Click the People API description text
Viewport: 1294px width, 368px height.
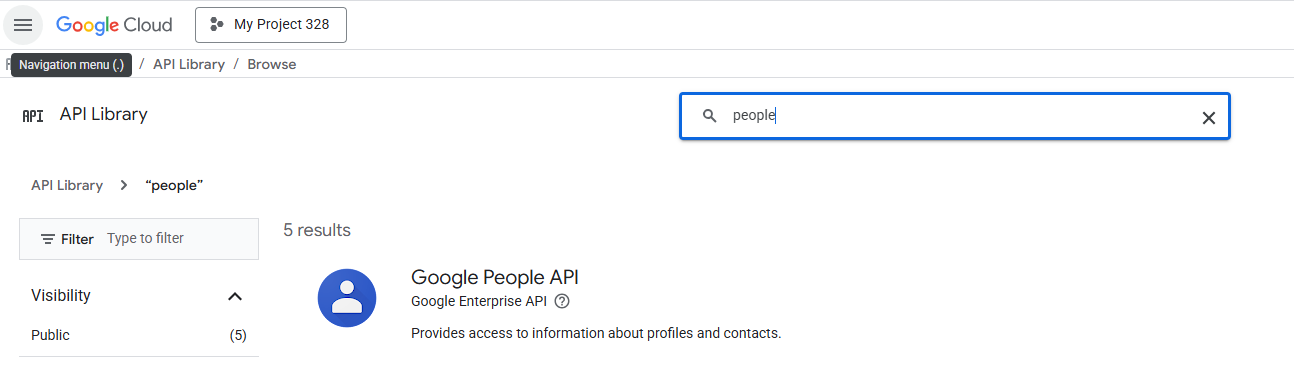596,333
